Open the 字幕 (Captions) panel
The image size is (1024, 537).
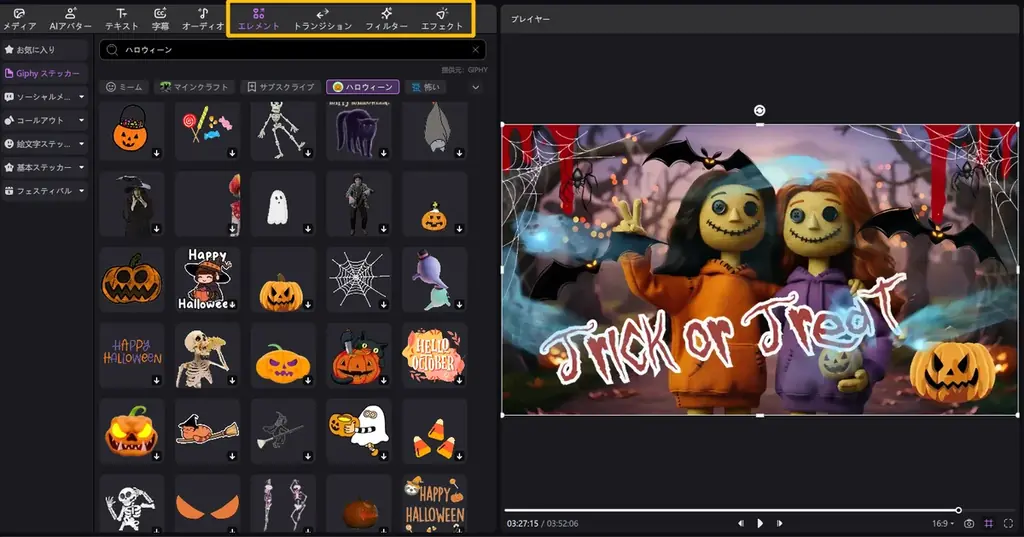tap(160, 19)
